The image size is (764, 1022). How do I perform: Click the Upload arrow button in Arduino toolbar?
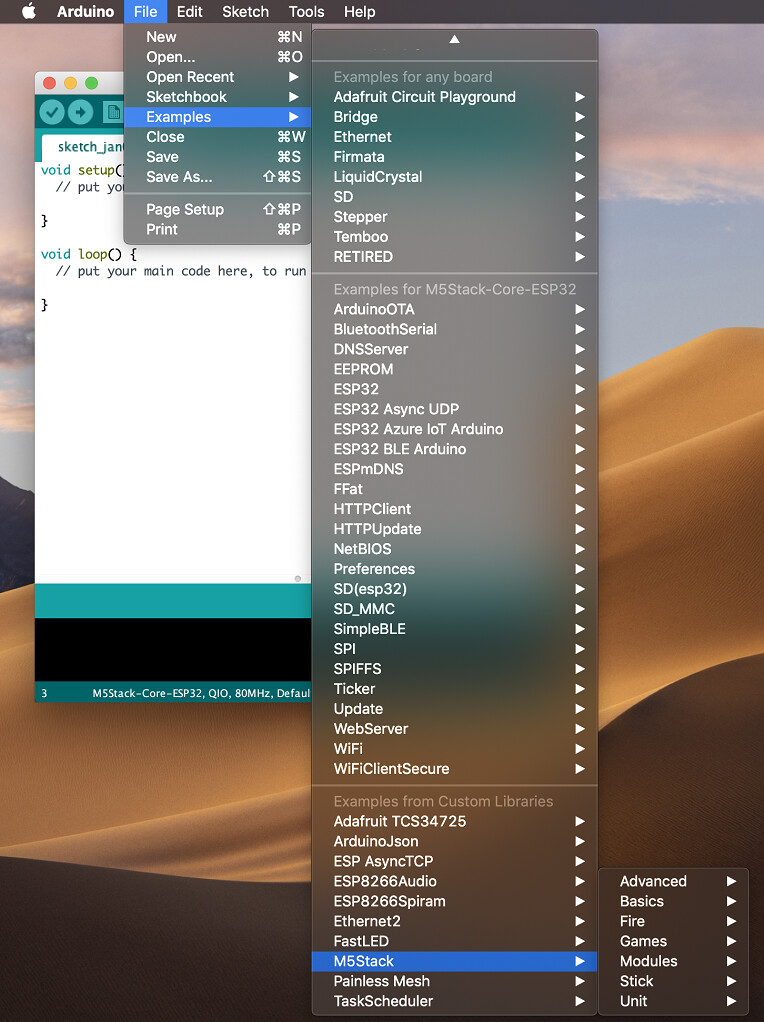(80, 112)
